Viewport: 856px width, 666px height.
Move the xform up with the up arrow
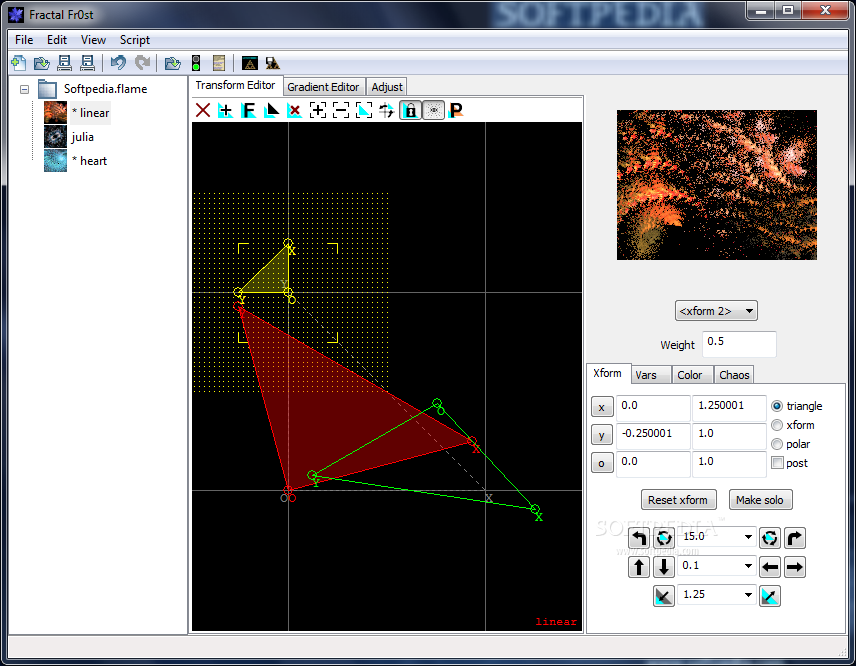(639, 567)
